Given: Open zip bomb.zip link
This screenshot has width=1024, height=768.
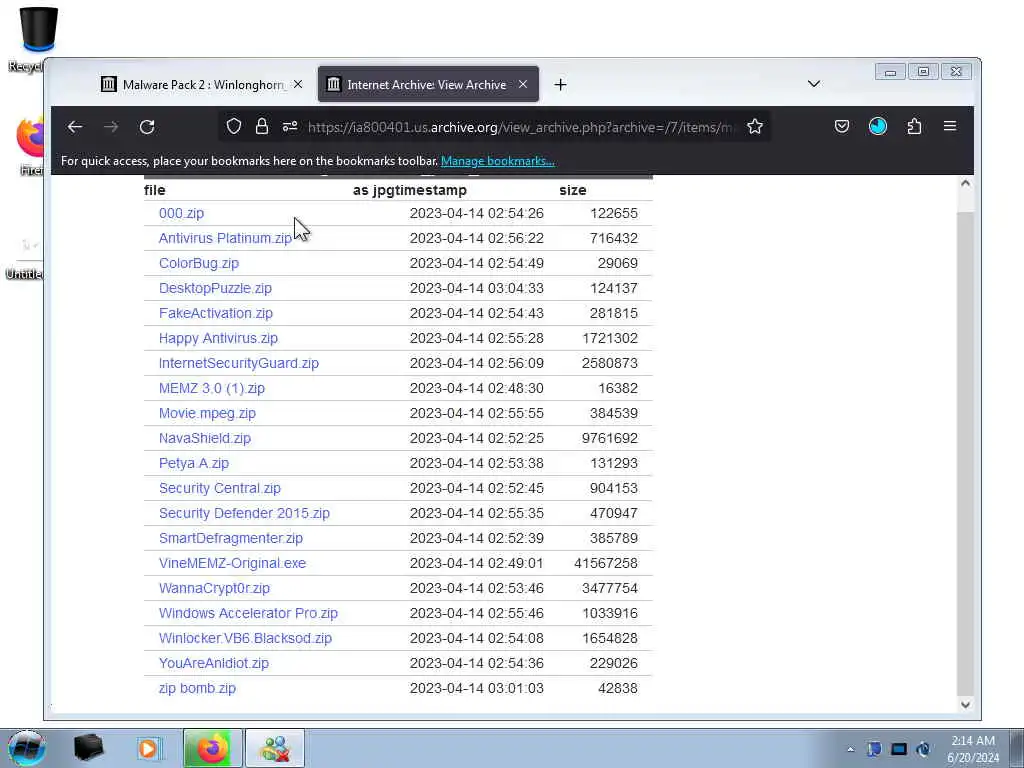Looking at the screenshot, I should (x=197, y=688).
